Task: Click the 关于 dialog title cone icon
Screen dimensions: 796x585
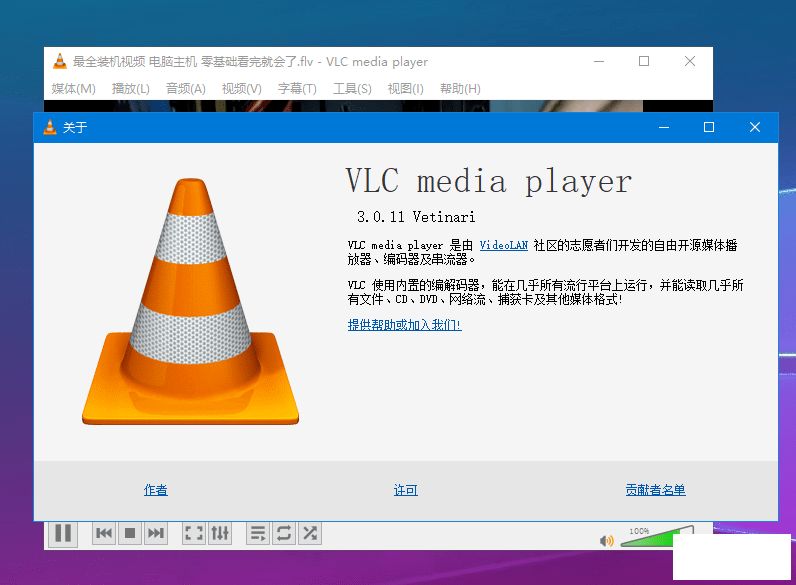Action: point(50,127)
